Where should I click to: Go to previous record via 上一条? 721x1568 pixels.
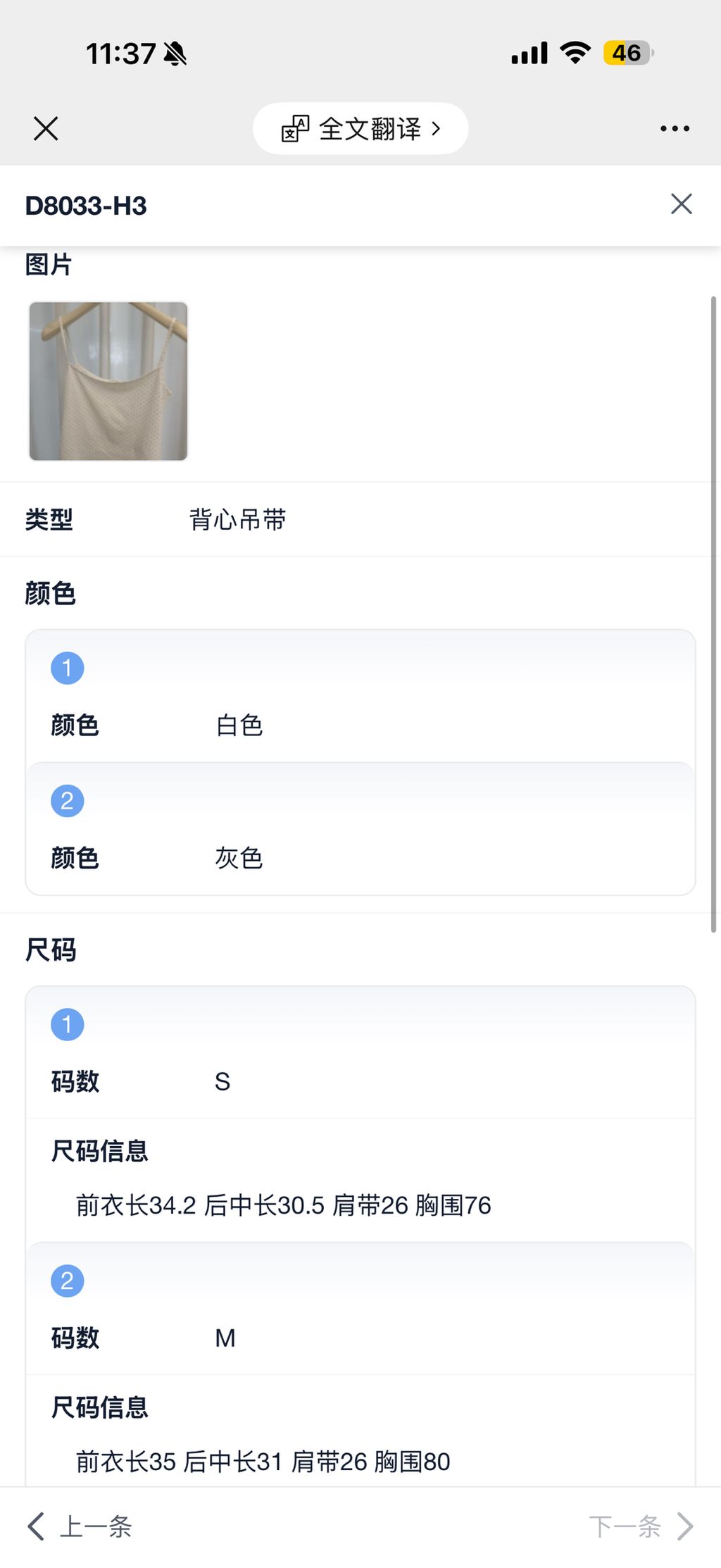(96, 1526)
